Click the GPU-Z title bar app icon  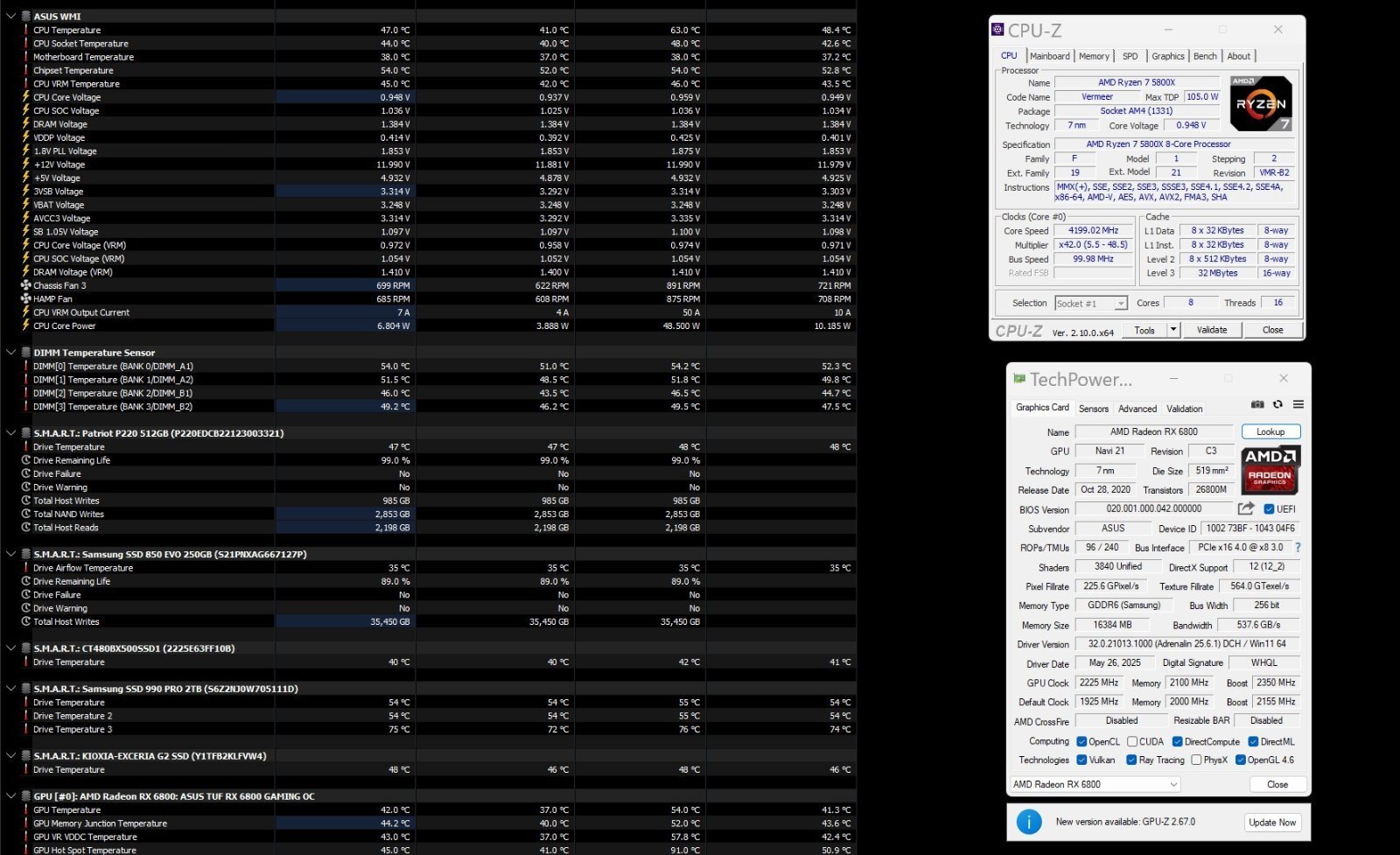[x=1019, y=379]
